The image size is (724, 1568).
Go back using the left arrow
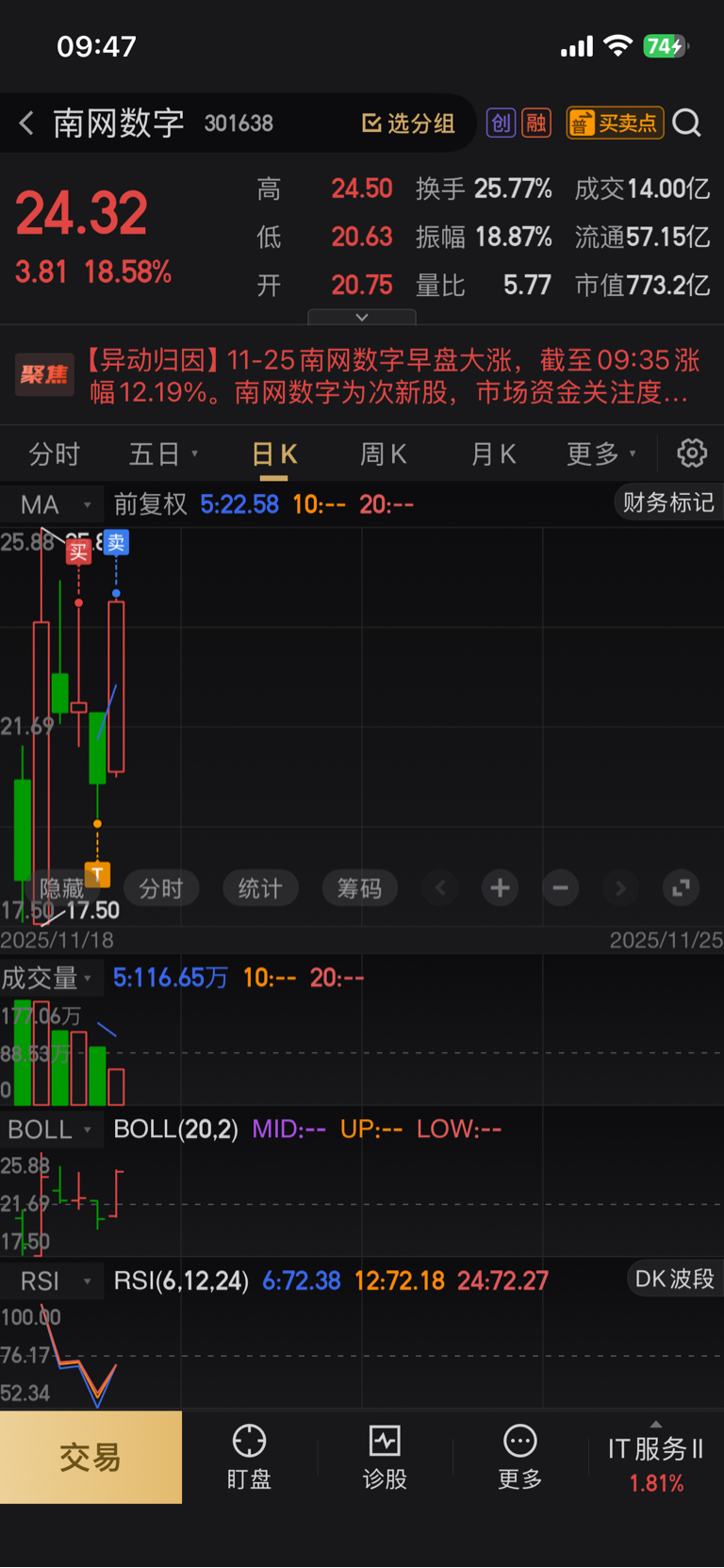pos(26,123)
